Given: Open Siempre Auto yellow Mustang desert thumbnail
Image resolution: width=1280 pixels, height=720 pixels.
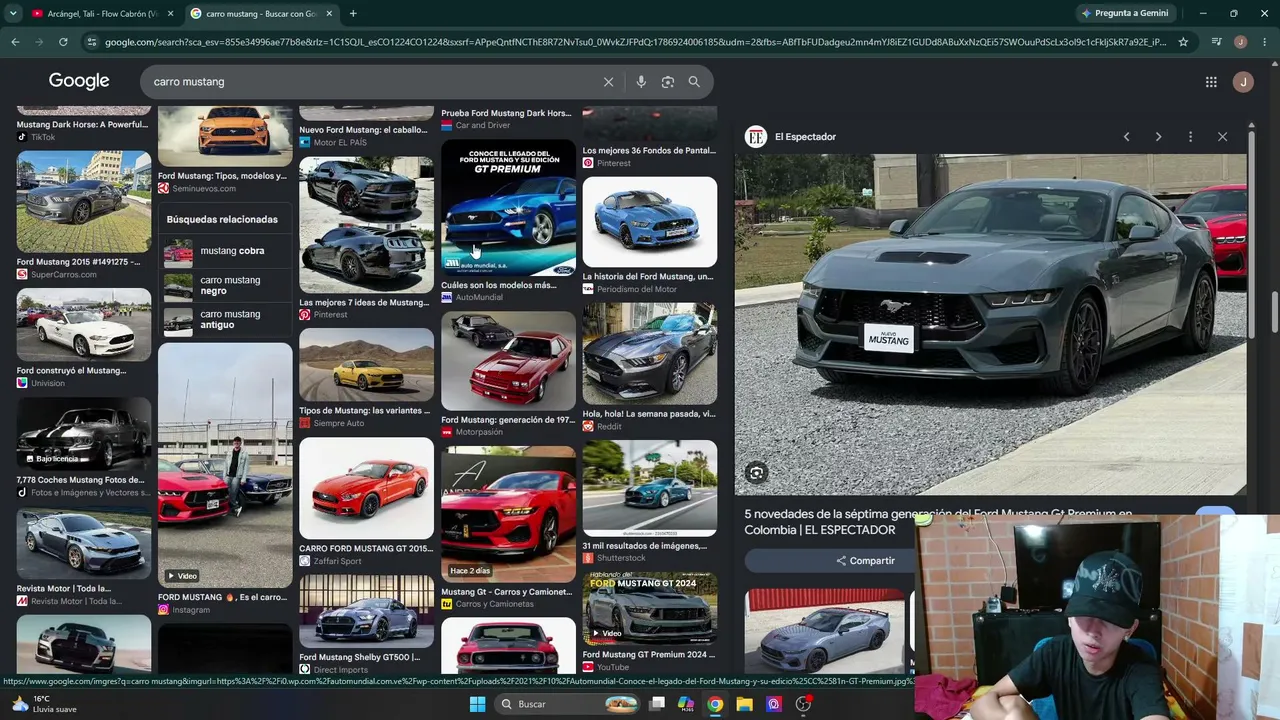Looking at the screenshot, I should coord(366,365).
